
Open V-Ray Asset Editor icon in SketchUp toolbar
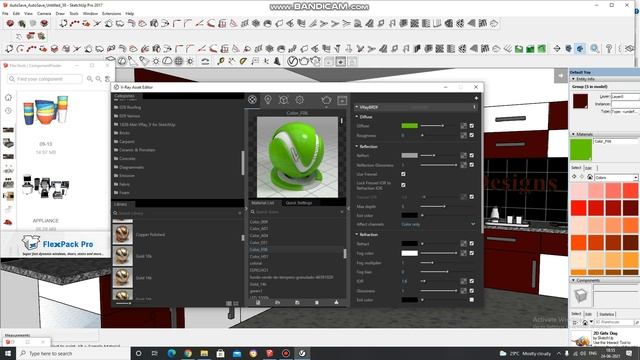coord(292,62)
